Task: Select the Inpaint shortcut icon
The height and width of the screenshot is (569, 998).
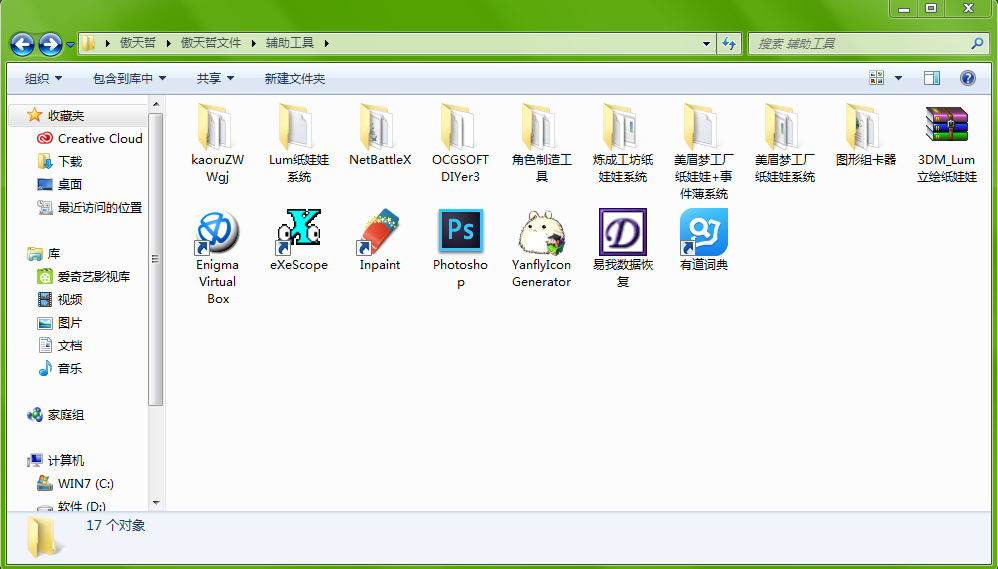Action: click(x=380, y=232)
